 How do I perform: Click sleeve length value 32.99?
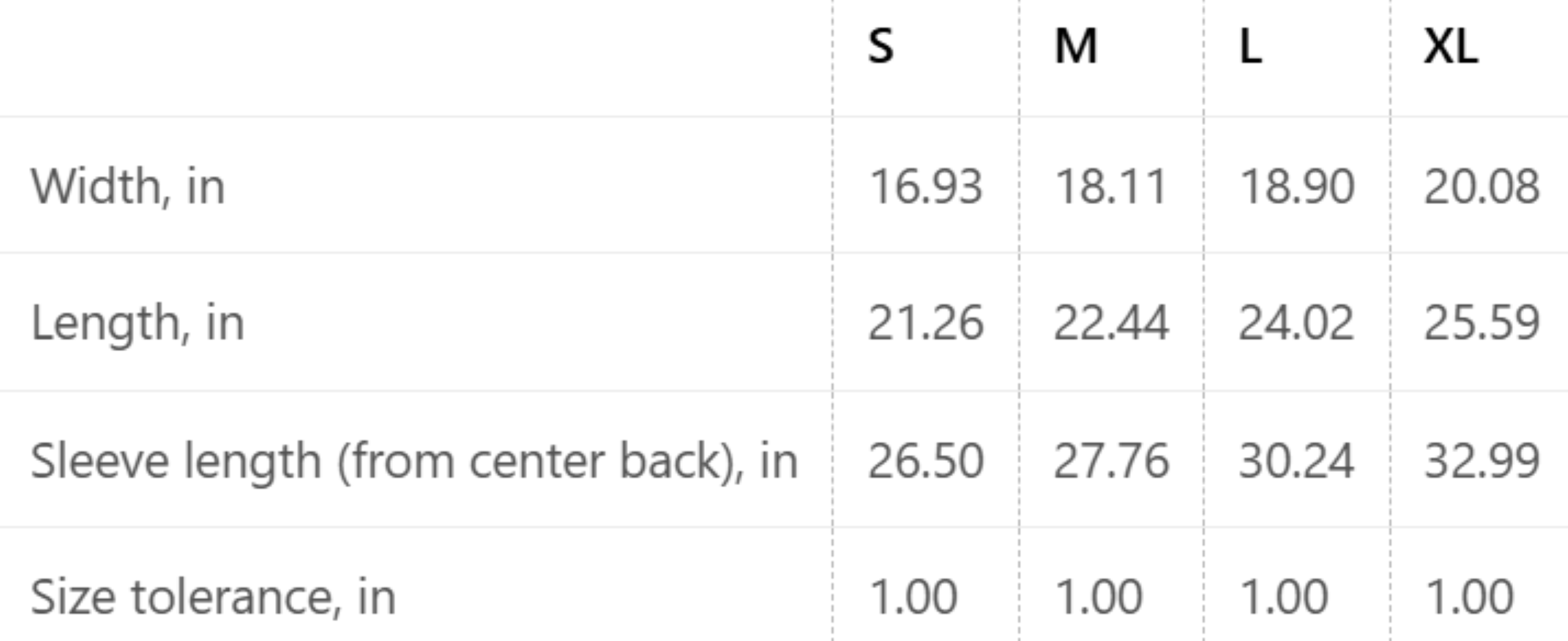coord(1482,461)
